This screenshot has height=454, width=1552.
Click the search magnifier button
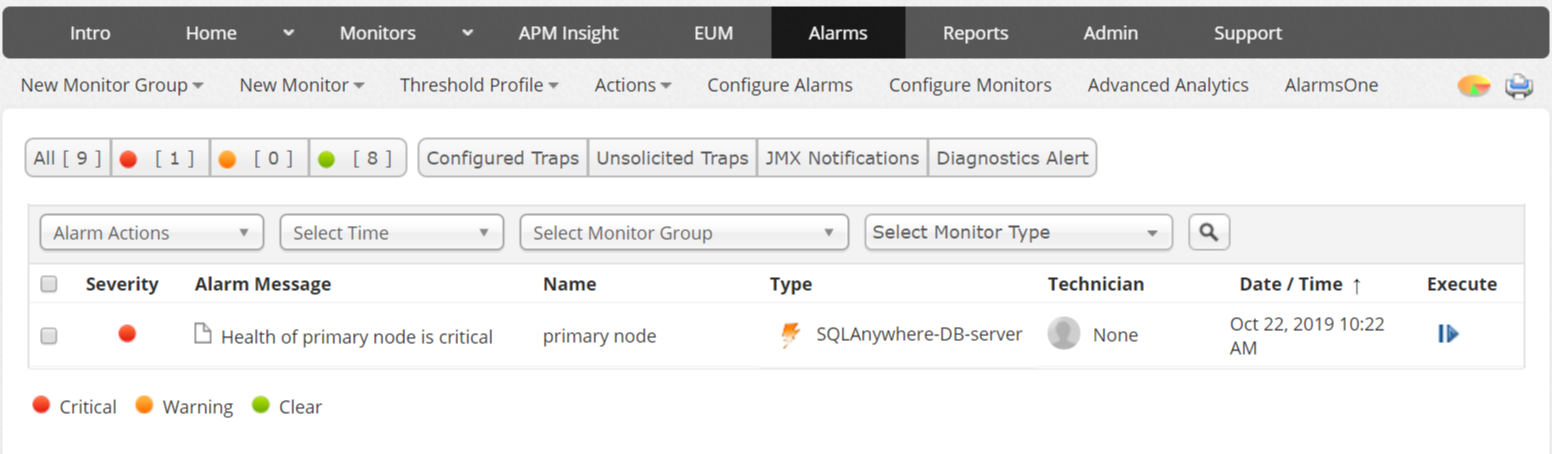(1209, 232)
